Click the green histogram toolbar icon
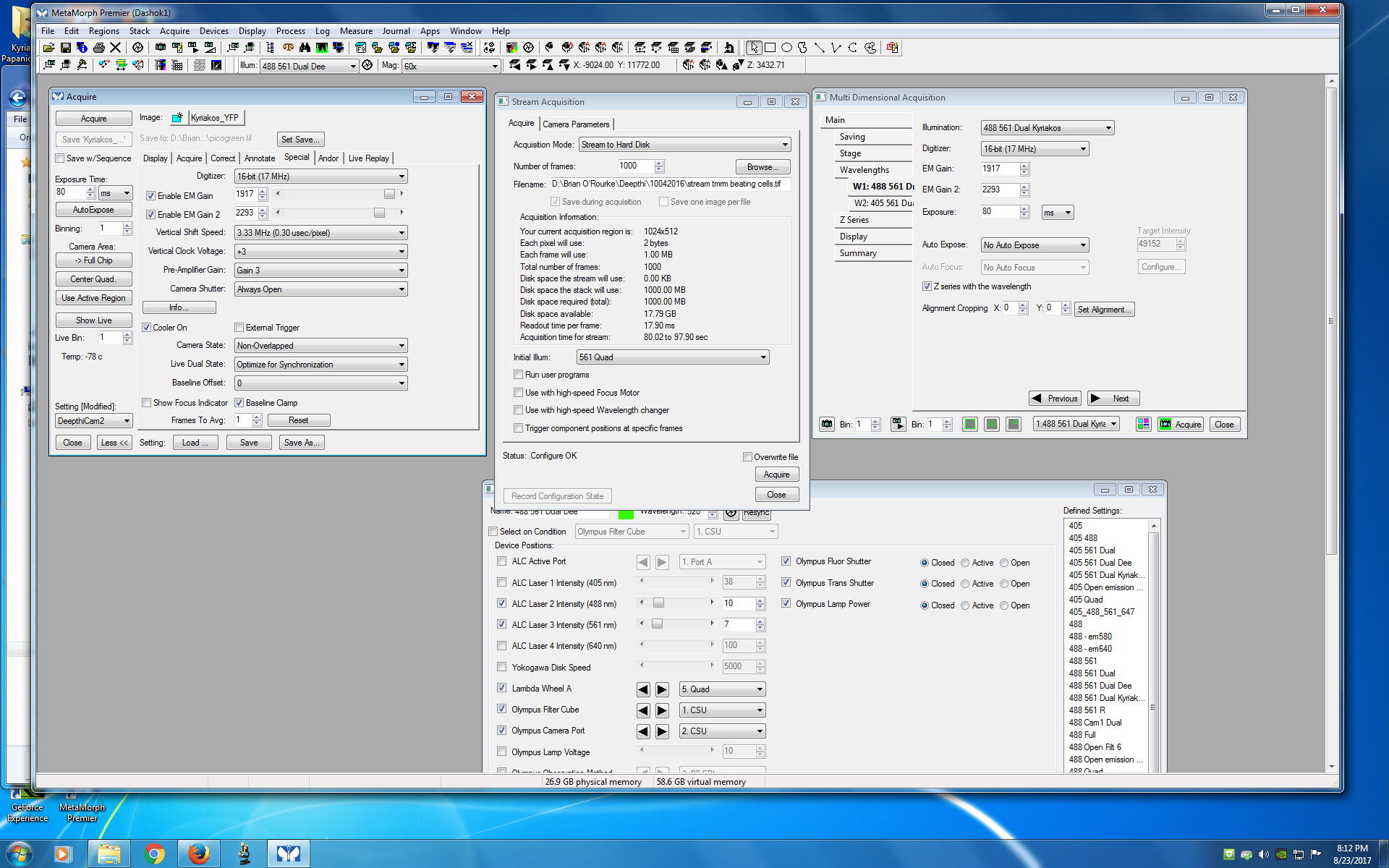The height and width of the screenshot is (868, 1389). pos(321,48)
